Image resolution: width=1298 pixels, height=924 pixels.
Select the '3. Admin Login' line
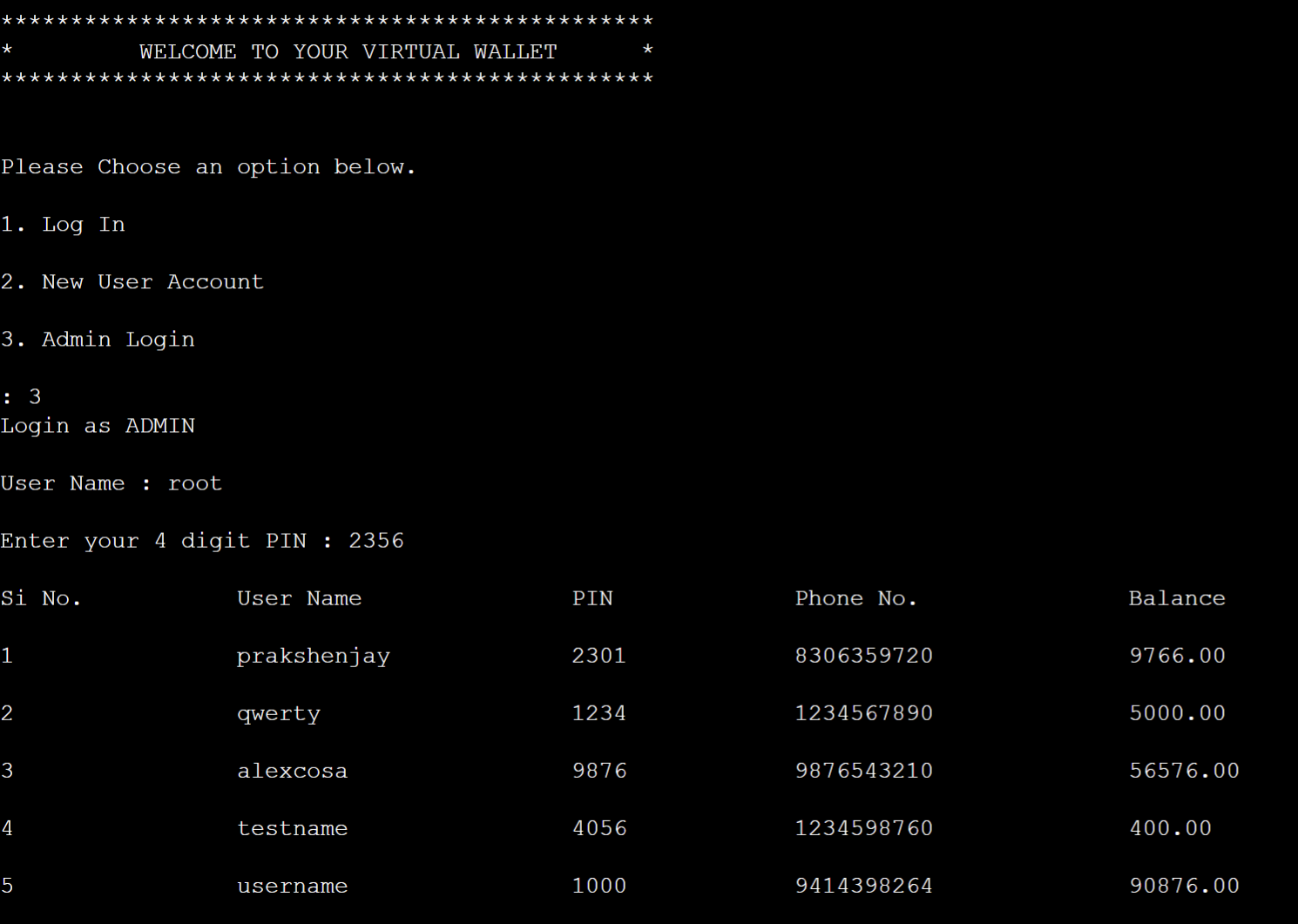coord(98,340)
